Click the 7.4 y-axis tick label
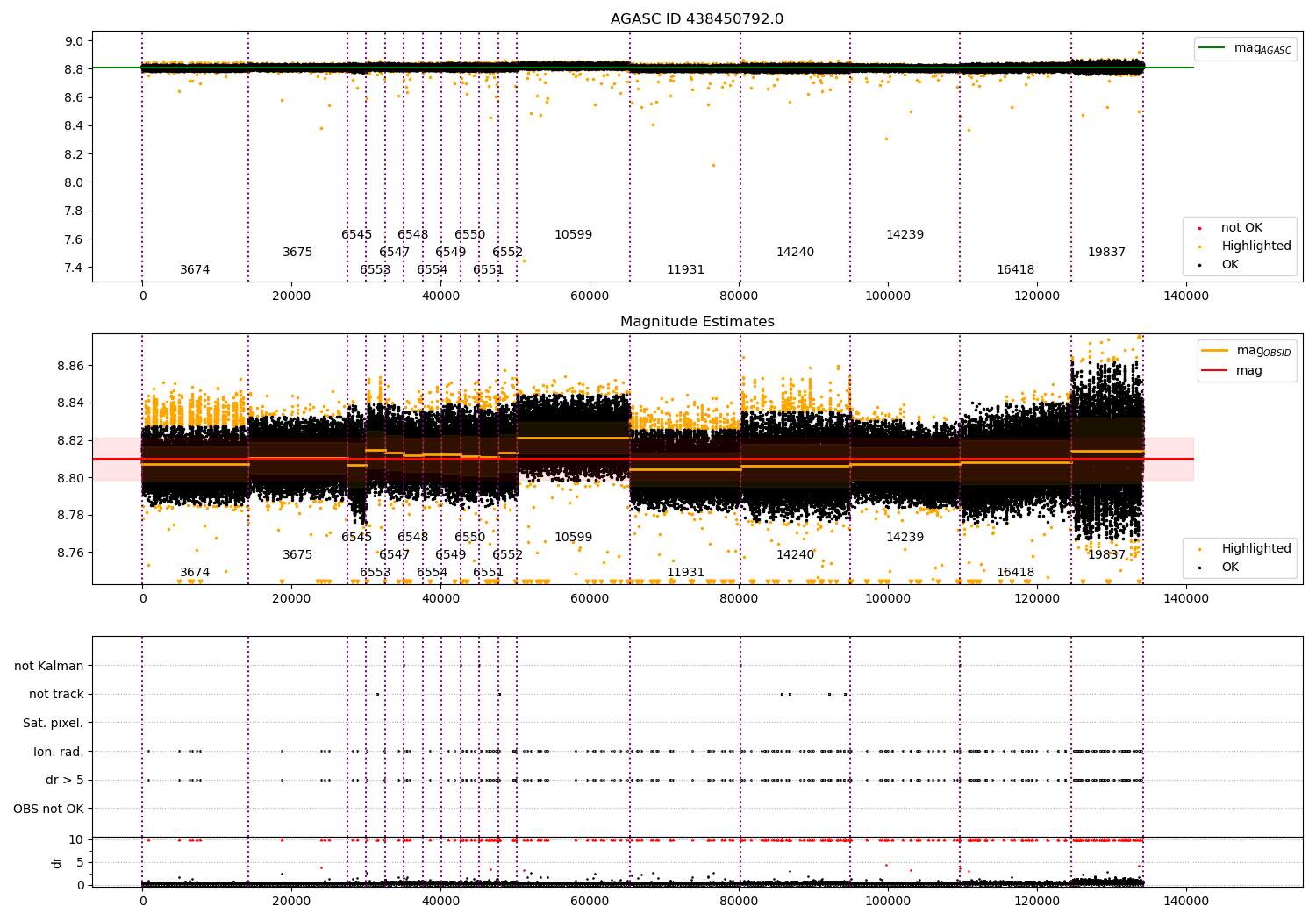 [x=75, y=268]
